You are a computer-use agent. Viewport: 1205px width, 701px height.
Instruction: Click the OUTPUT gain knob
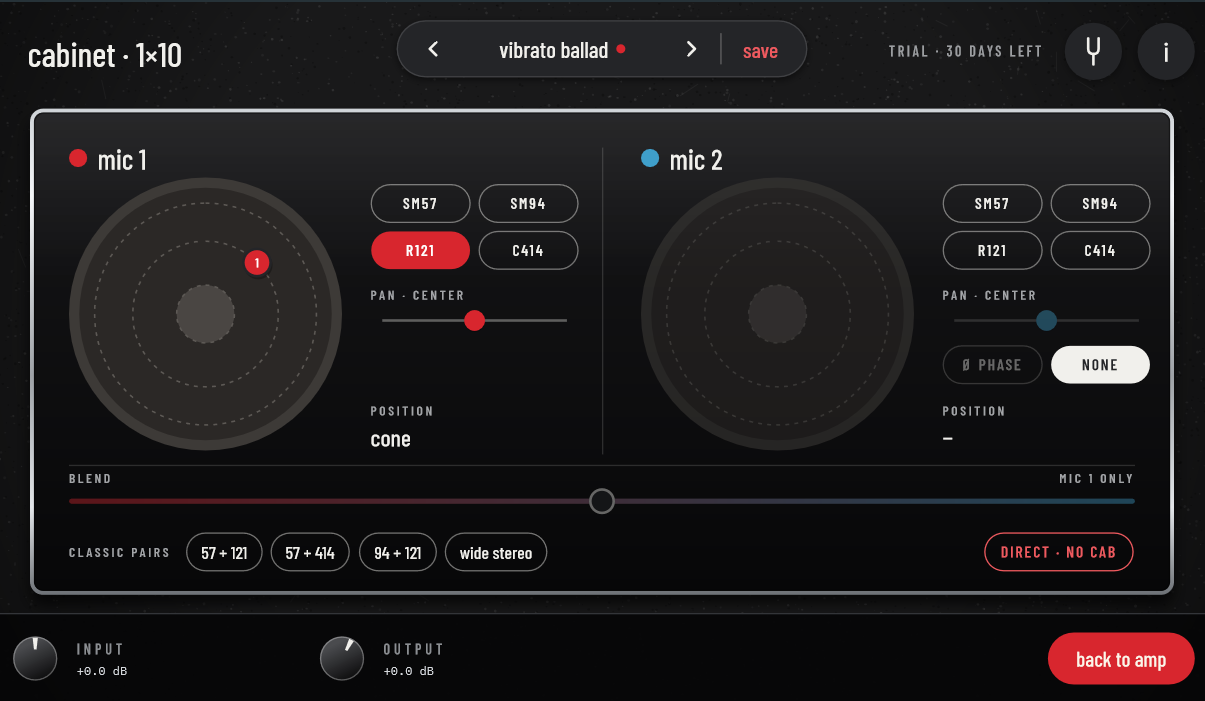[342, 658]
